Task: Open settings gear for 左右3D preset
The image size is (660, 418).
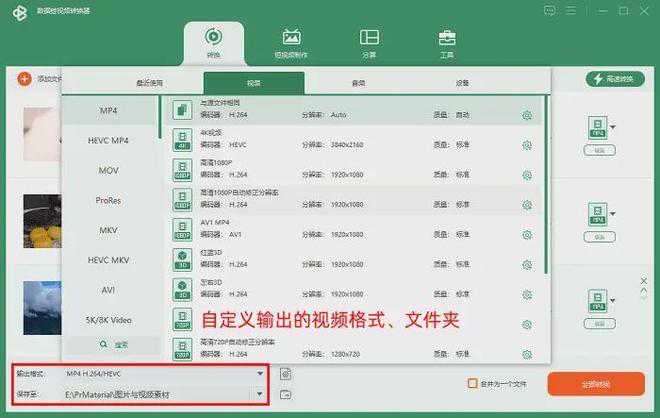Action: pyautogui.click(x=527, y=295)
